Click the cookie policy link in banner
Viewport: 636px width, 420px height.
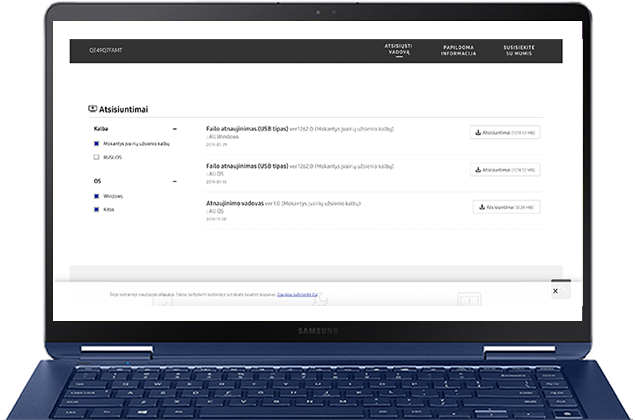(297, 295)
